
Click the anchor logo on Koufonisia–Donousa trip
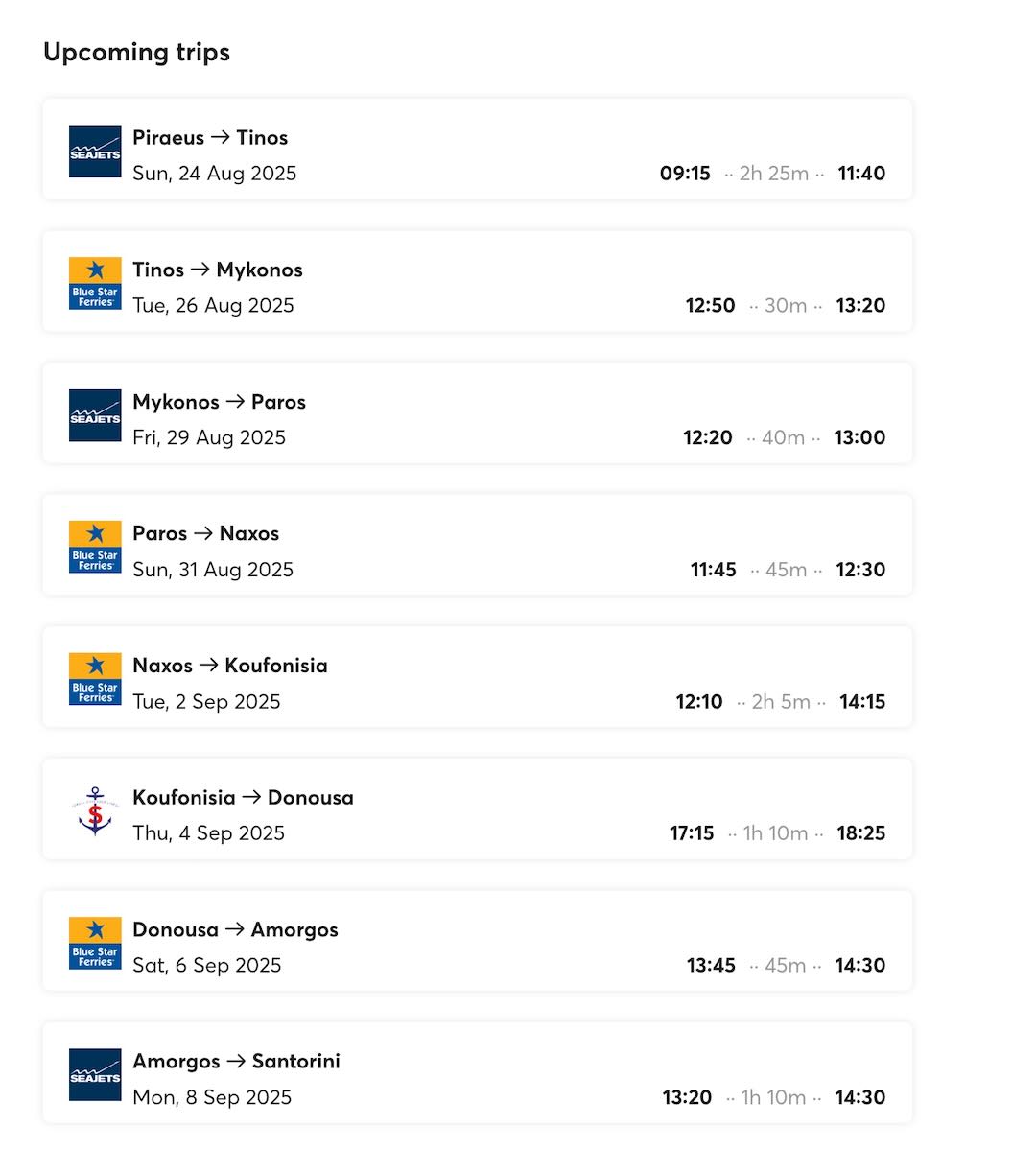click(95, 810)
